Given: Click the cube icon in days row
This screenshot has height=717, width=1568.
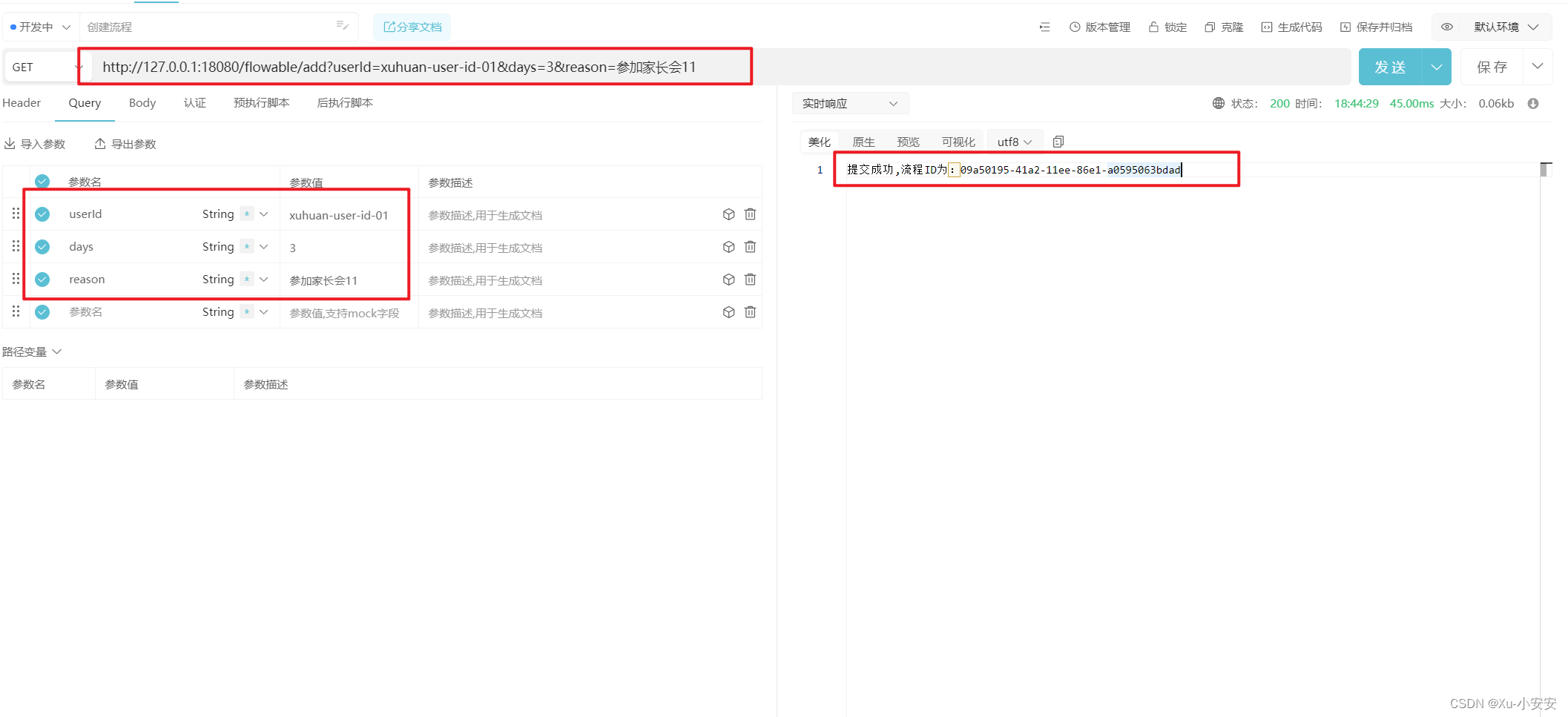Looking at the screenshot, I should click(728, 247).
